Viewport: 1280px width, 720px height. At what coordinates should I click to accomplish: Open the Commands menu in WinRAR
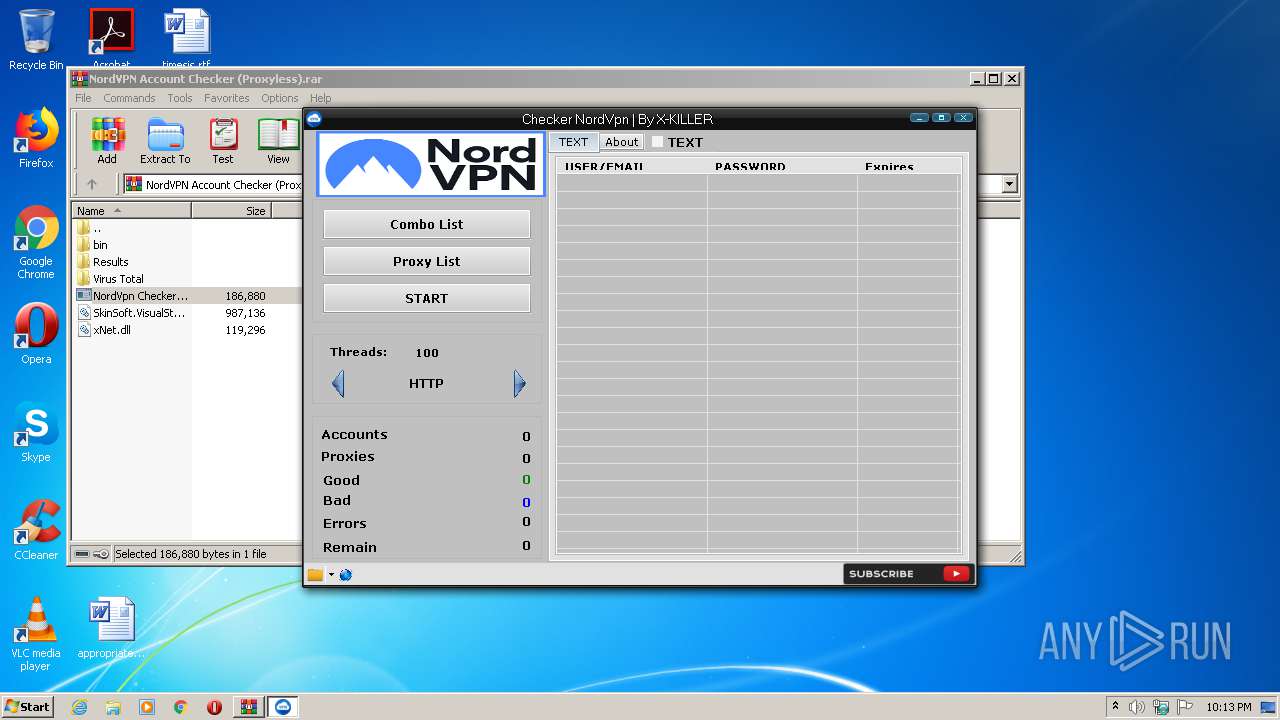click(129, 98)
